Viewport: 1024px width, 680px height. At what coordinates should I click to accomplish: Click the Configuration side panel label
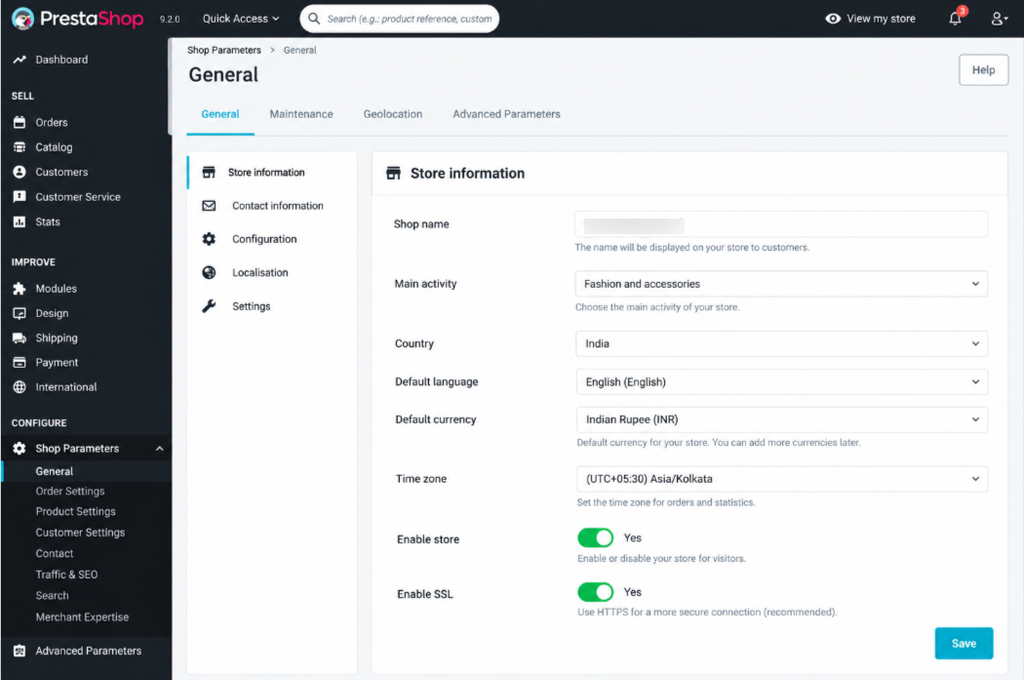click(264, 239)
